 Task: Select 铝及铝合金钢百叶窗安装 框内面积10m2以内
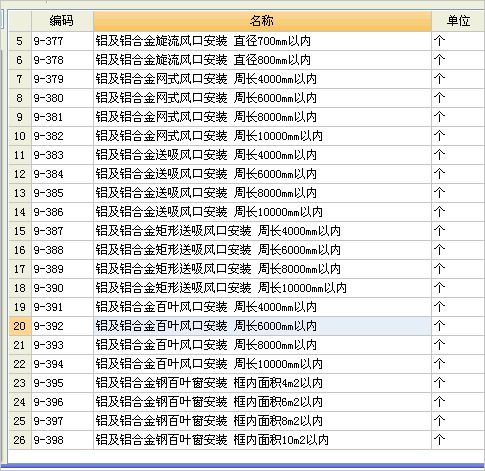pyautogui.click(x=262, y=440)
